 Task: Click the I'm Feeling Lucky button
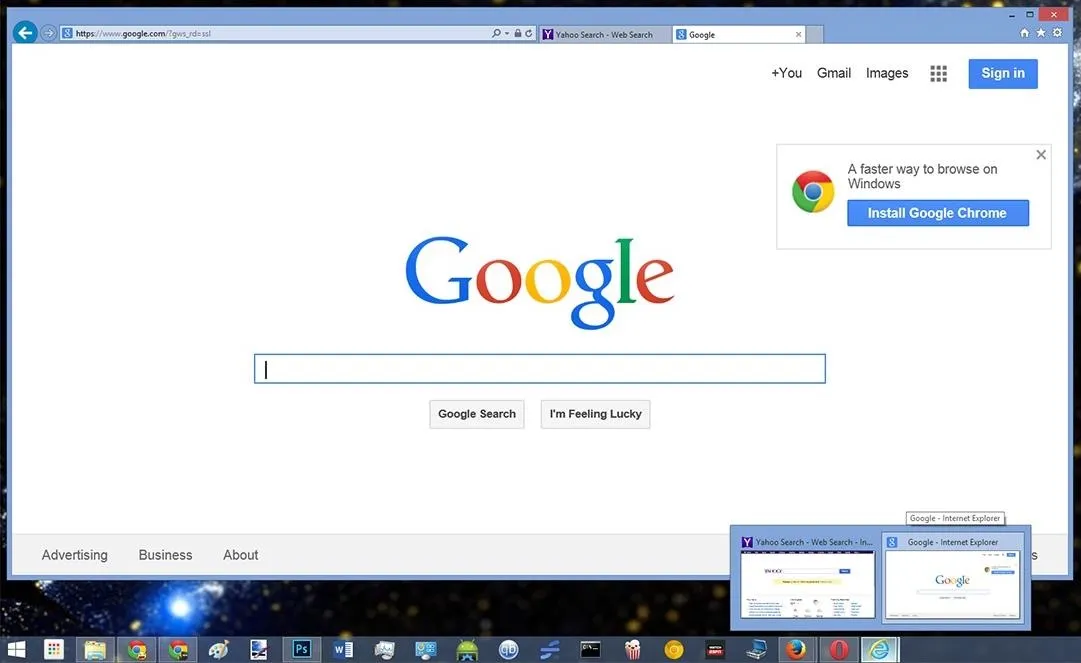coord(596,414)
